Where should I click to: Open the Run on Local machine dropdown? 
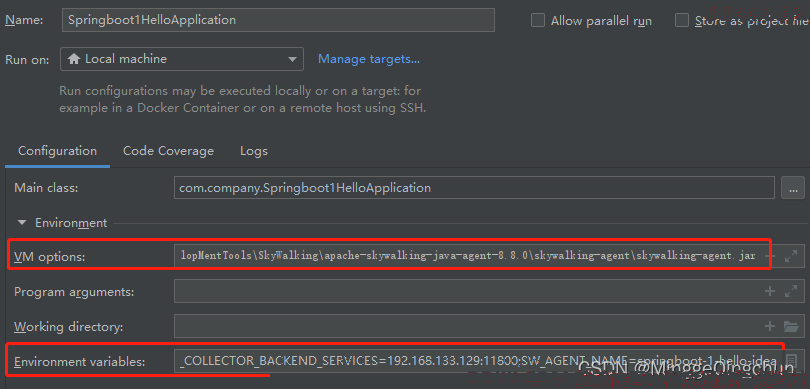(182, 59)
